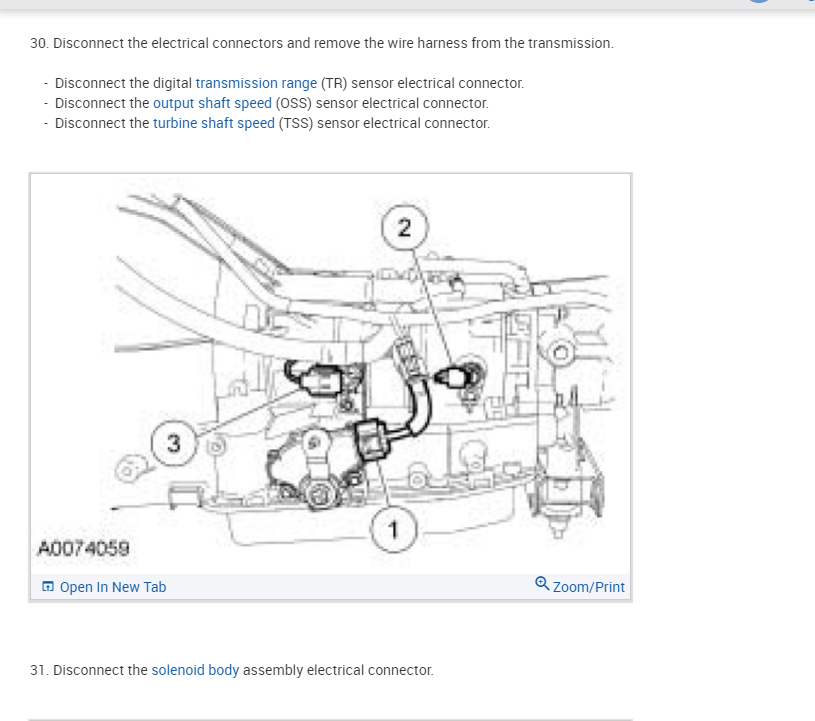815x721 pixels.
Task: Click the Zoom/Print link
Action: tap(588, 587)
